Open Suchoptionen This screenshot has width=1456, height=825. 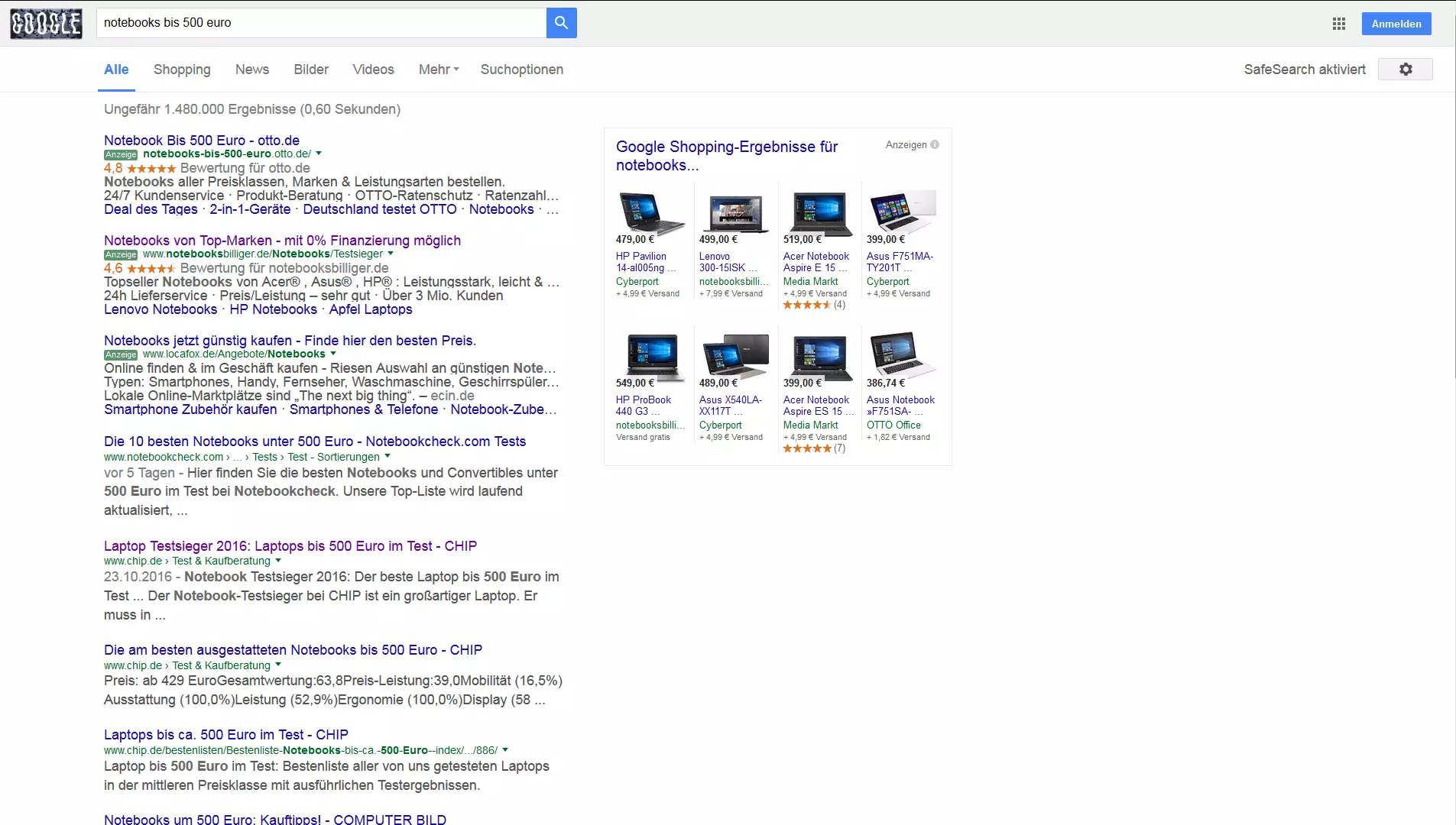pos(522,70)
